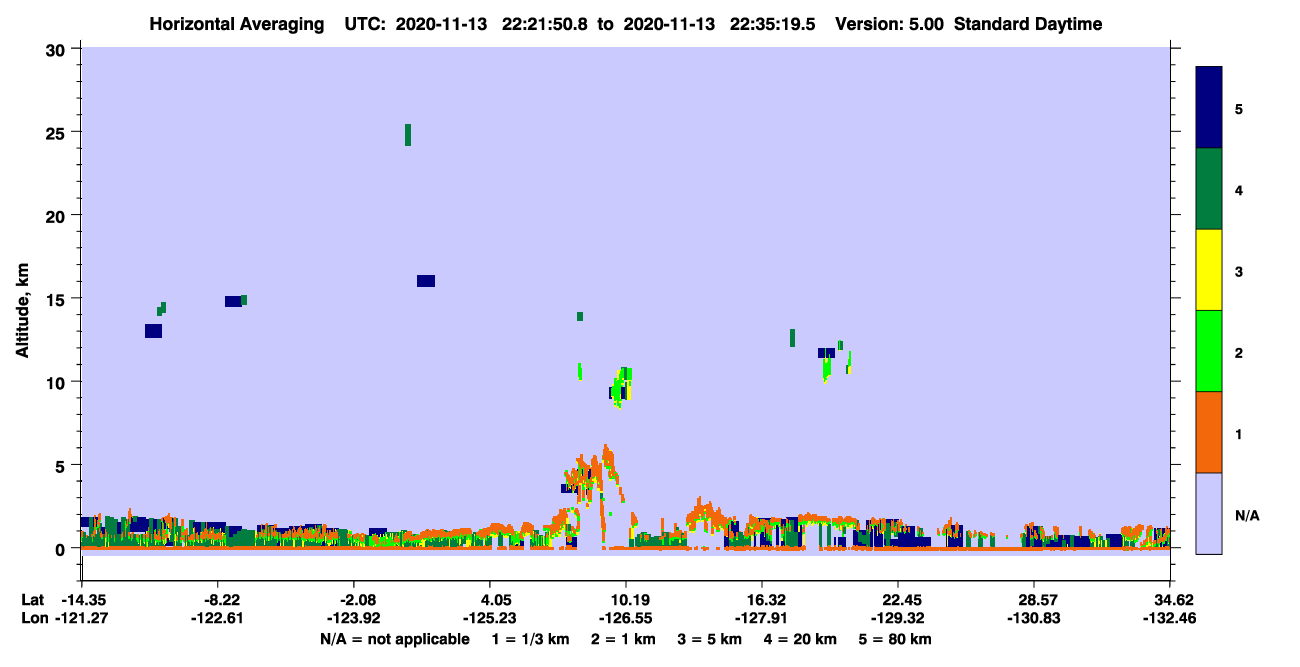1300x667 pixels.
Task: Click the small green mark at 14 km
Action: (580, 317)
